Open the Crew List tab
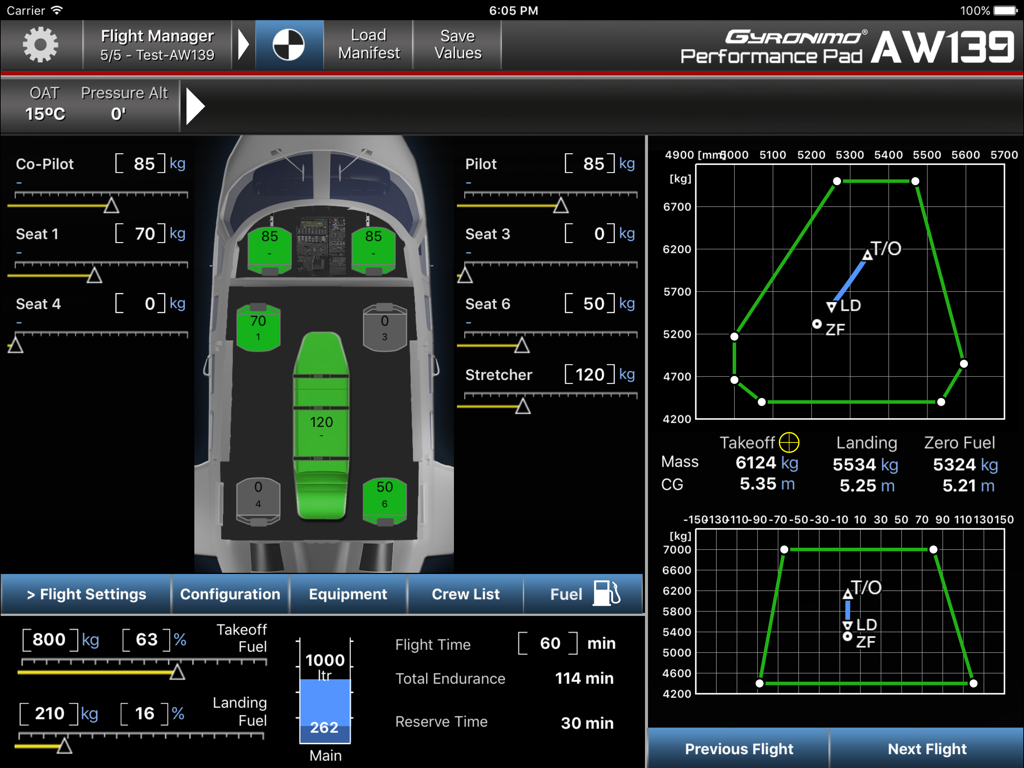The image size is (1024, 768). pos(465,593)
